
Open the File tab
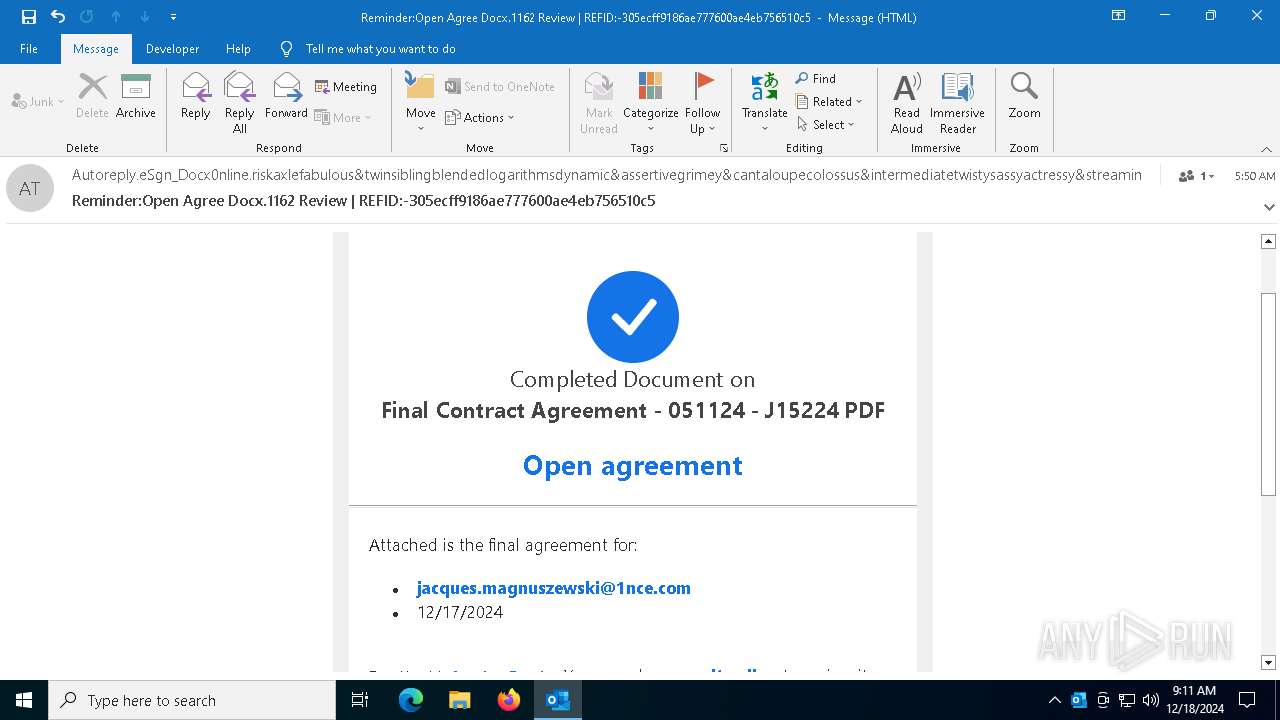(29, 49)
